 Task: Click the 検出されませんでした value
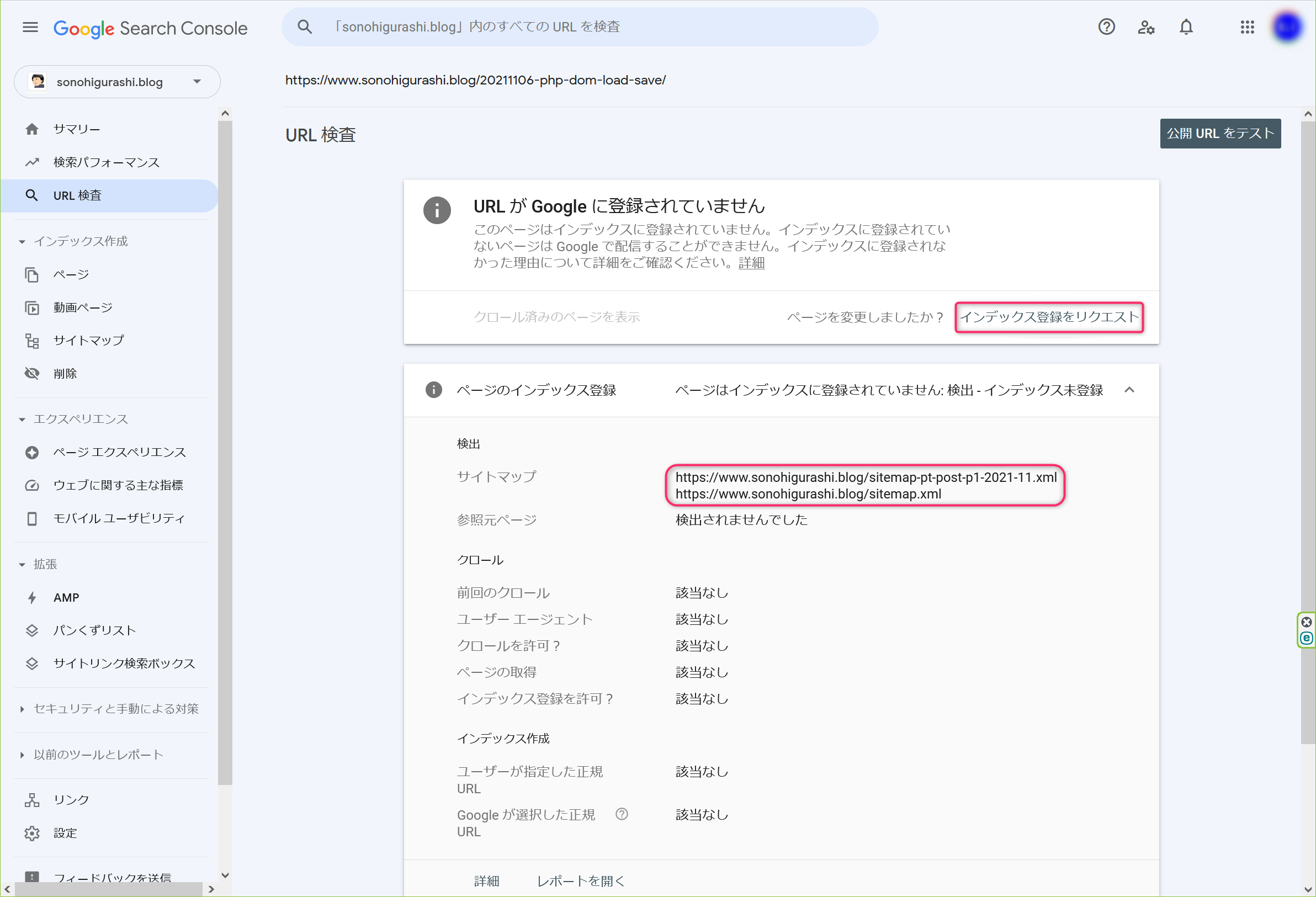[x=741, y=520]
